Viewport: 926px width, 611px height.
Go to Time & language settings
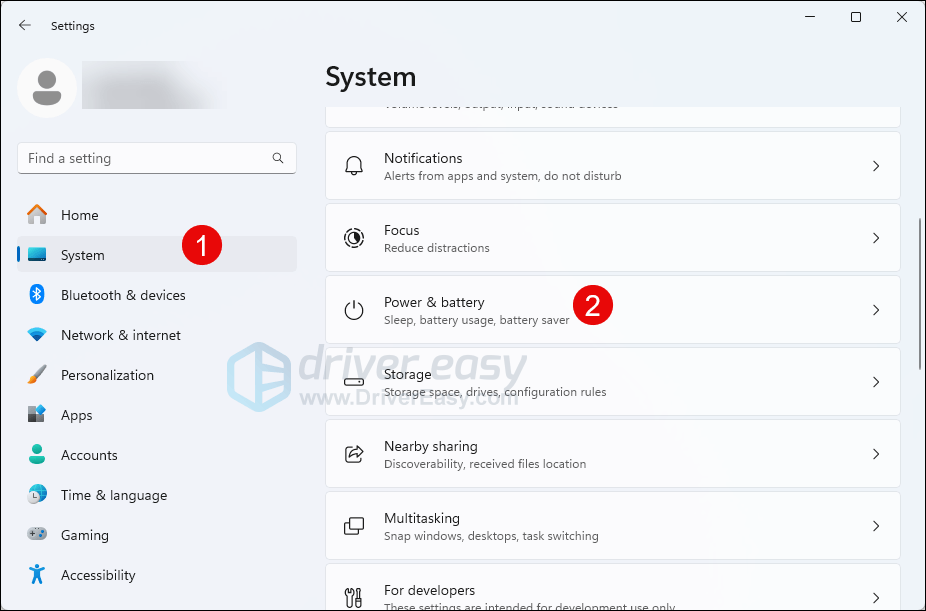pos(113,495)
